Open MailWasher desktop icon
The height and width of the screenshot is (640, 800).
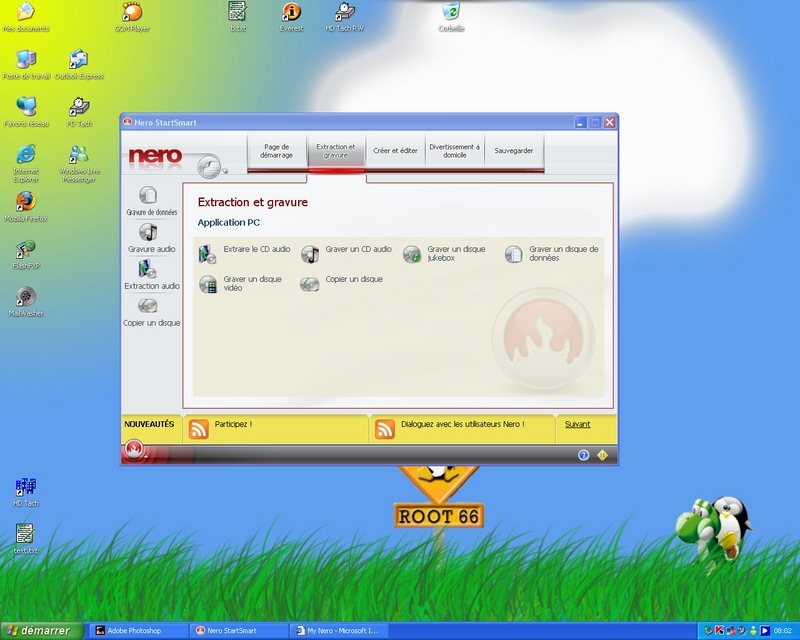26,302
